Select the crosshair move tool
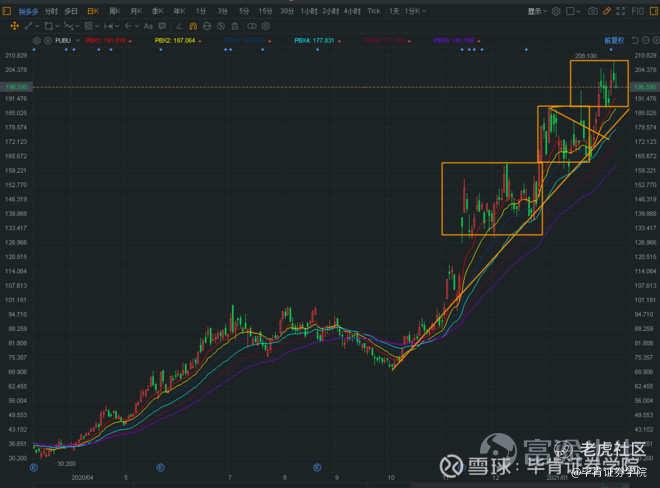Screen dimensions: 660x488 [x=14, y=27]
